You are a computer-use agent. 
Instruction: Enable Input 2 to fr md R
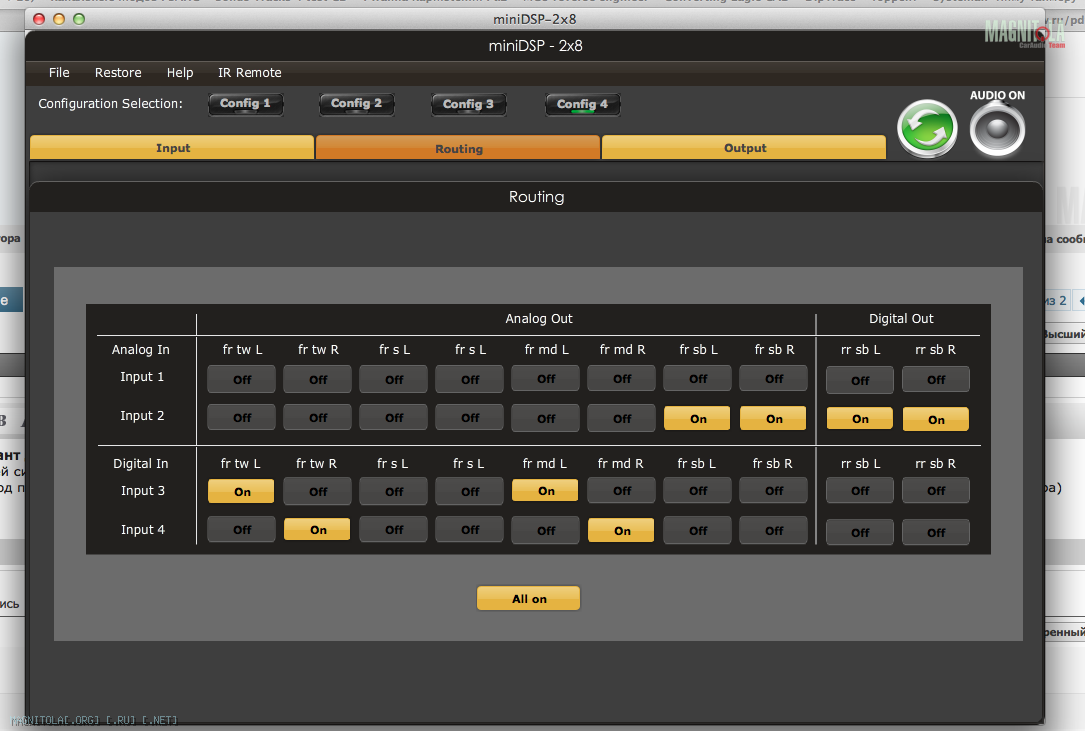(x=622, y=418)
